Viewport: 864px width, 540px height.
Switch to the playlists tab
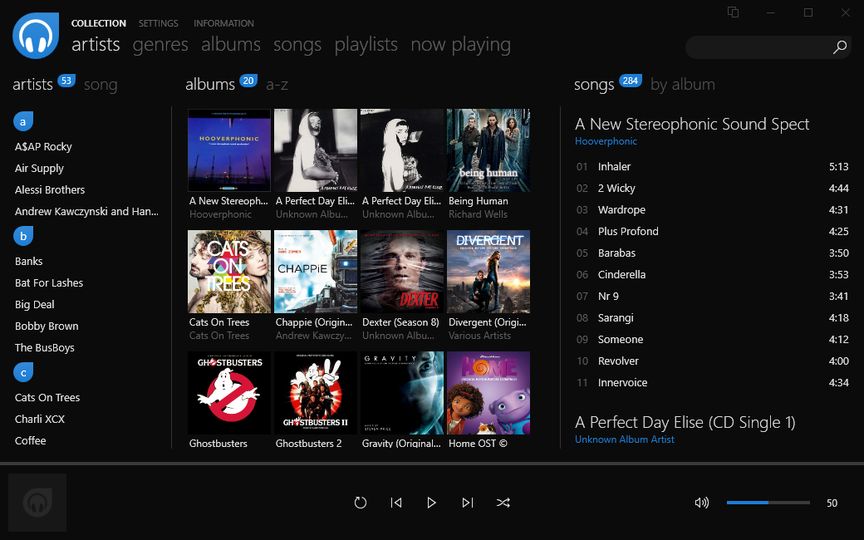pos(366,45)
